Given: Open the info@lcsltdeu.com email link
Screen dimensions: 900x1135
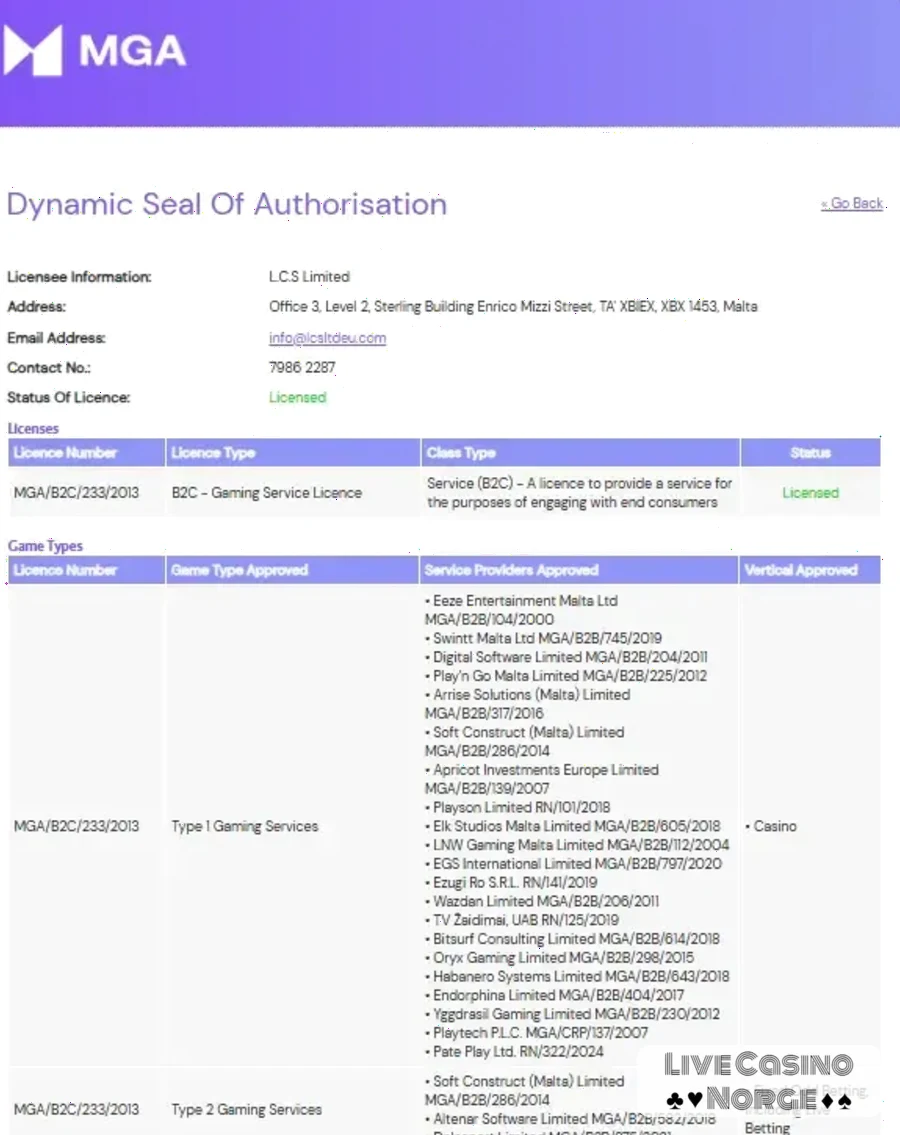Looking at the screenshot, I should click(x=327, y=337).
